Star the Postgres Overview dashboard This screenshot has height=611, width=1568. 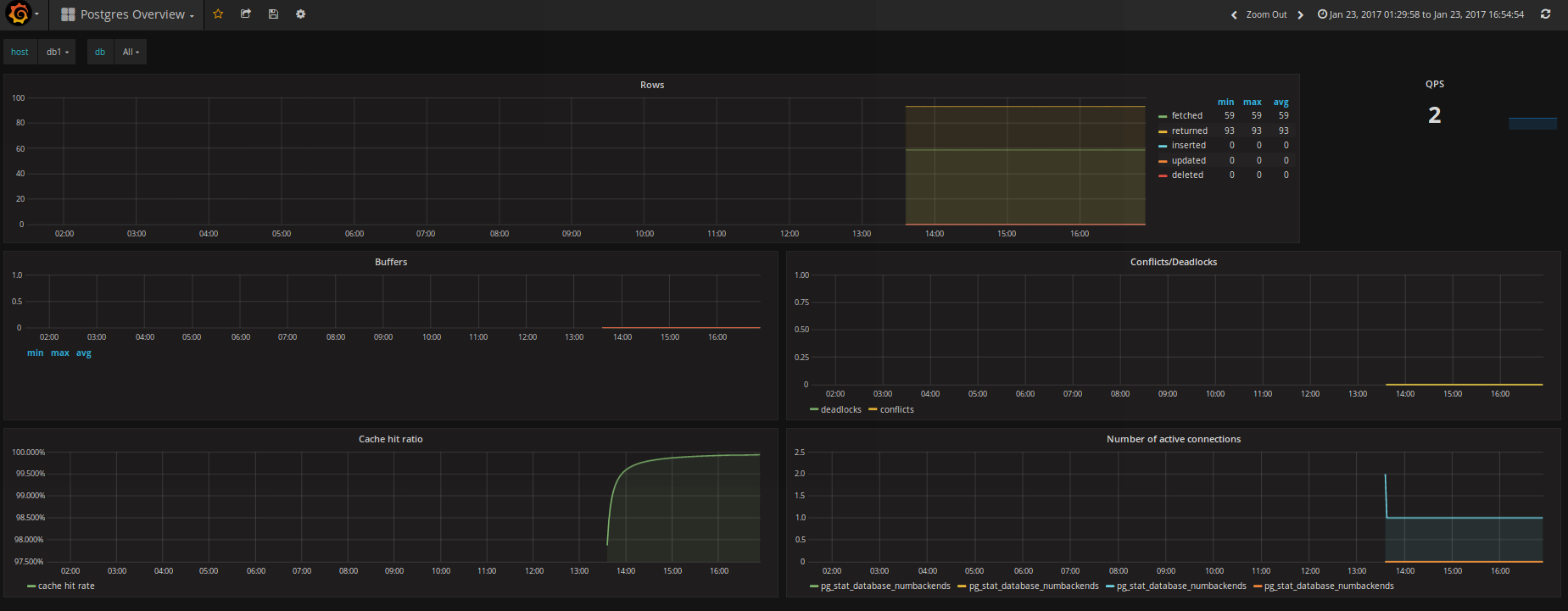pyautogui.click(x=218, y=14)
